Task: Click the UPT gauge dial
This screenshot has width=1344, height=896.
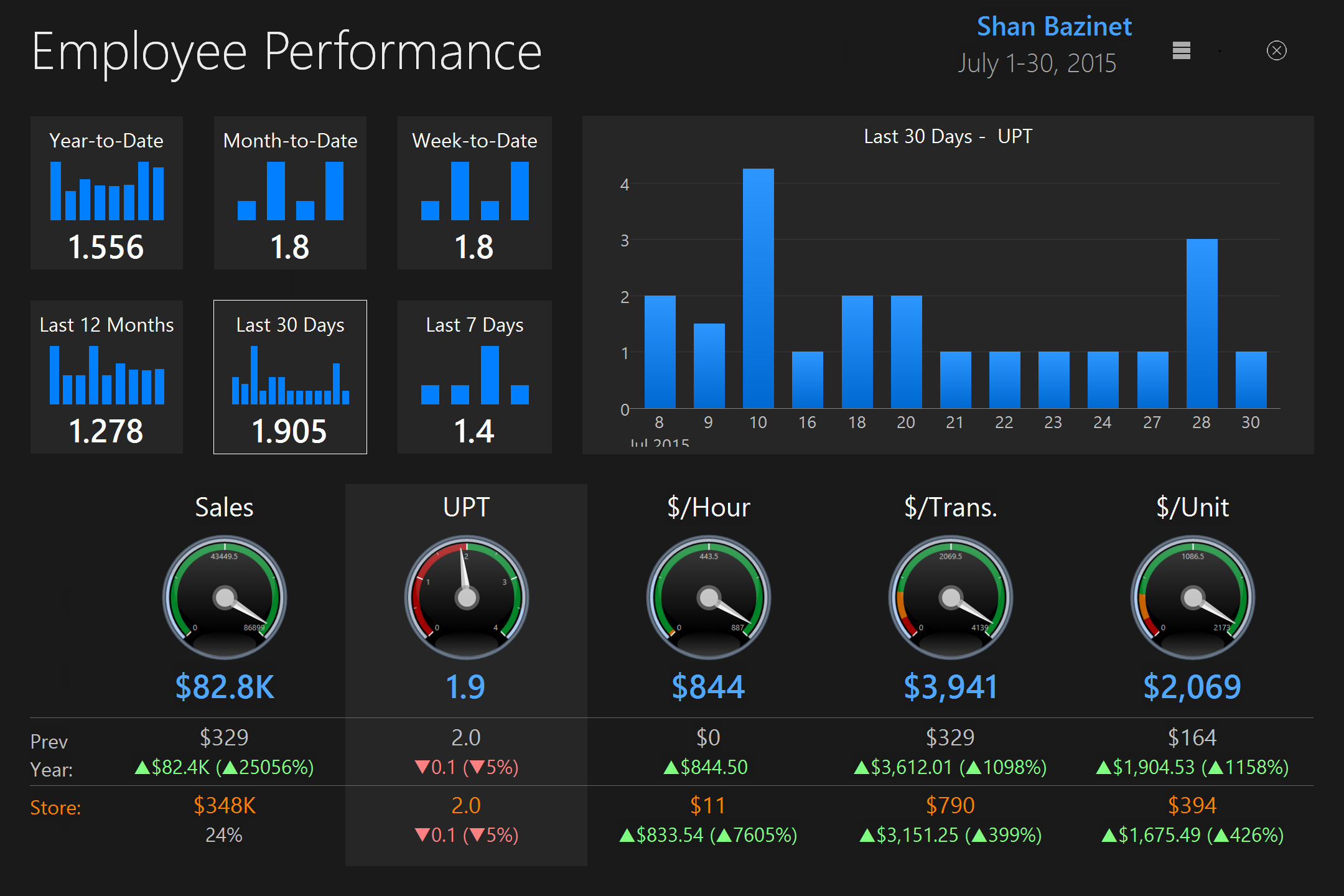Action: click(467, 597)
